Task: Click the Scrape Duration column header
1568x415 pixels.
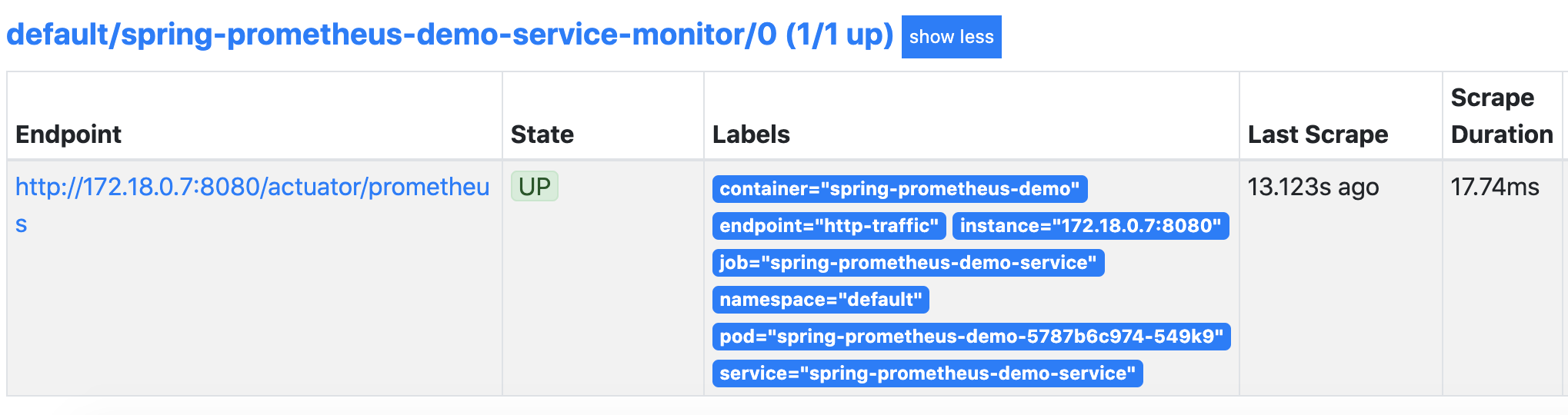Action: click(x=1501, y=116)
